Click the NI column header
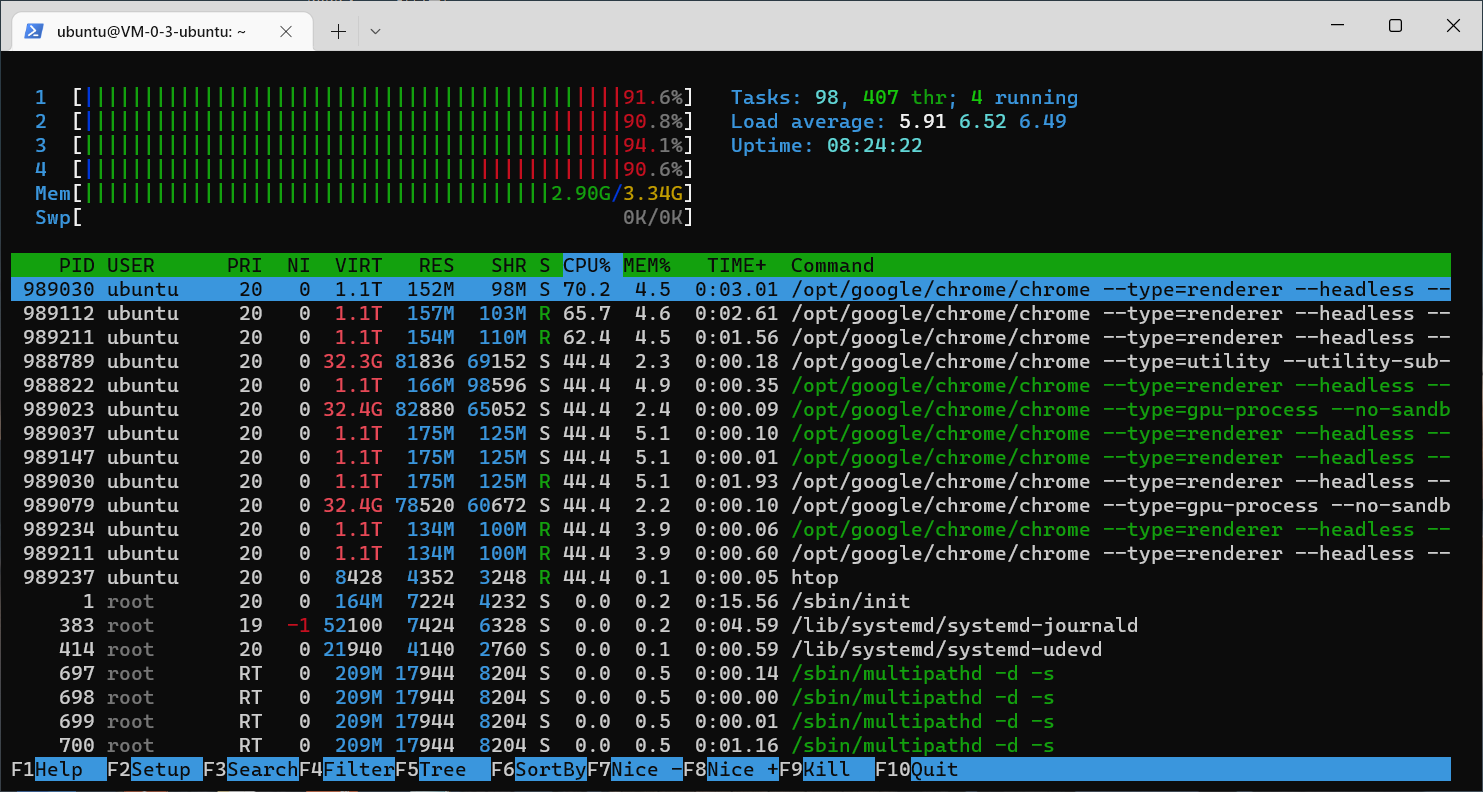The width and height of the screenshot is (1483, 792). 298,265
